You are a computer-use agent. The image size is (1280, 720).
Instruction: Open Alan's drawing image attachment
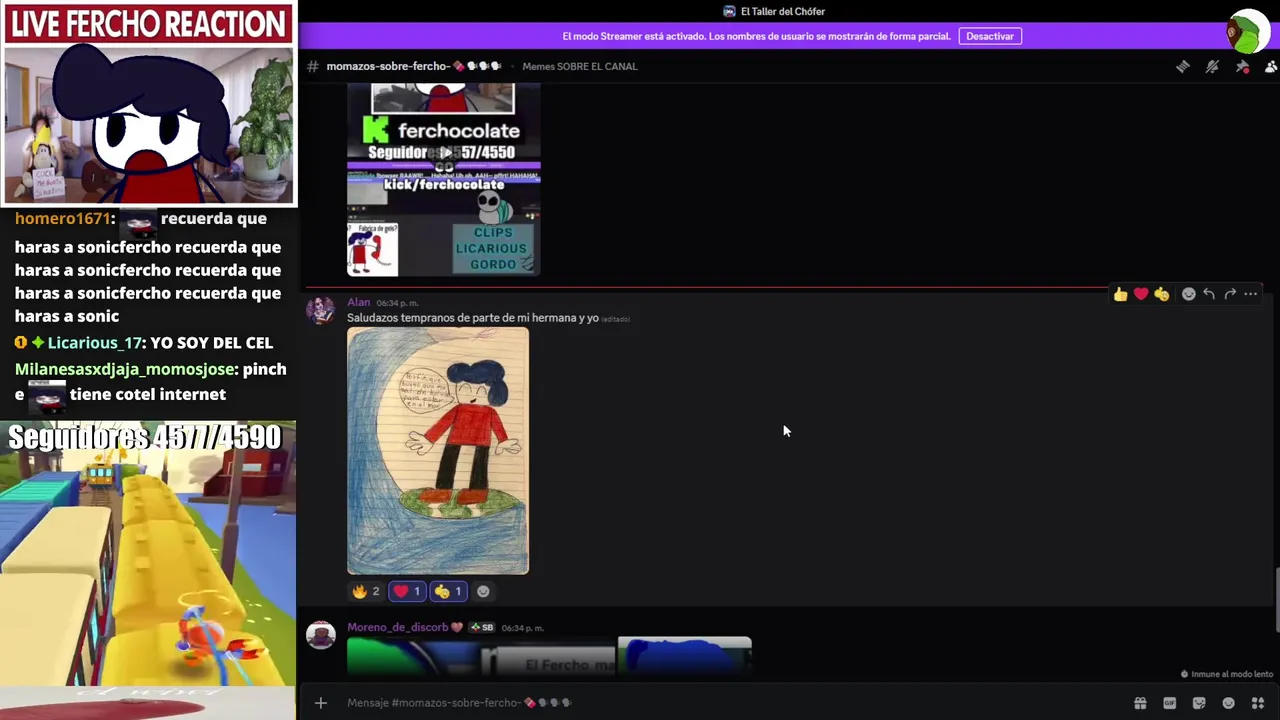pyautogui.click(x=438, y=451)
